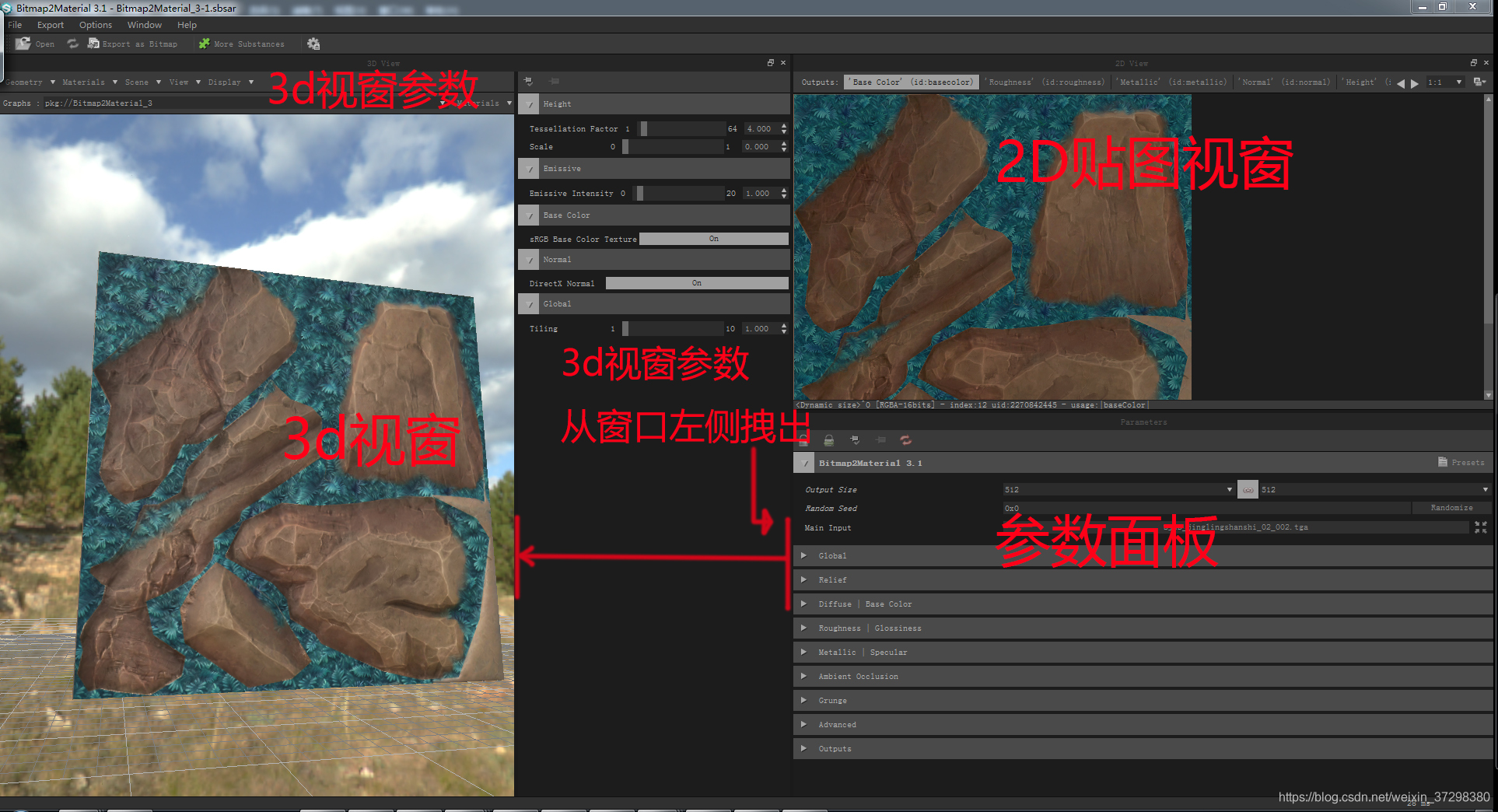Viewport: 1498px width, 812px height.
Task: Click the Randomize seed button
Action: click(1451, 508)
